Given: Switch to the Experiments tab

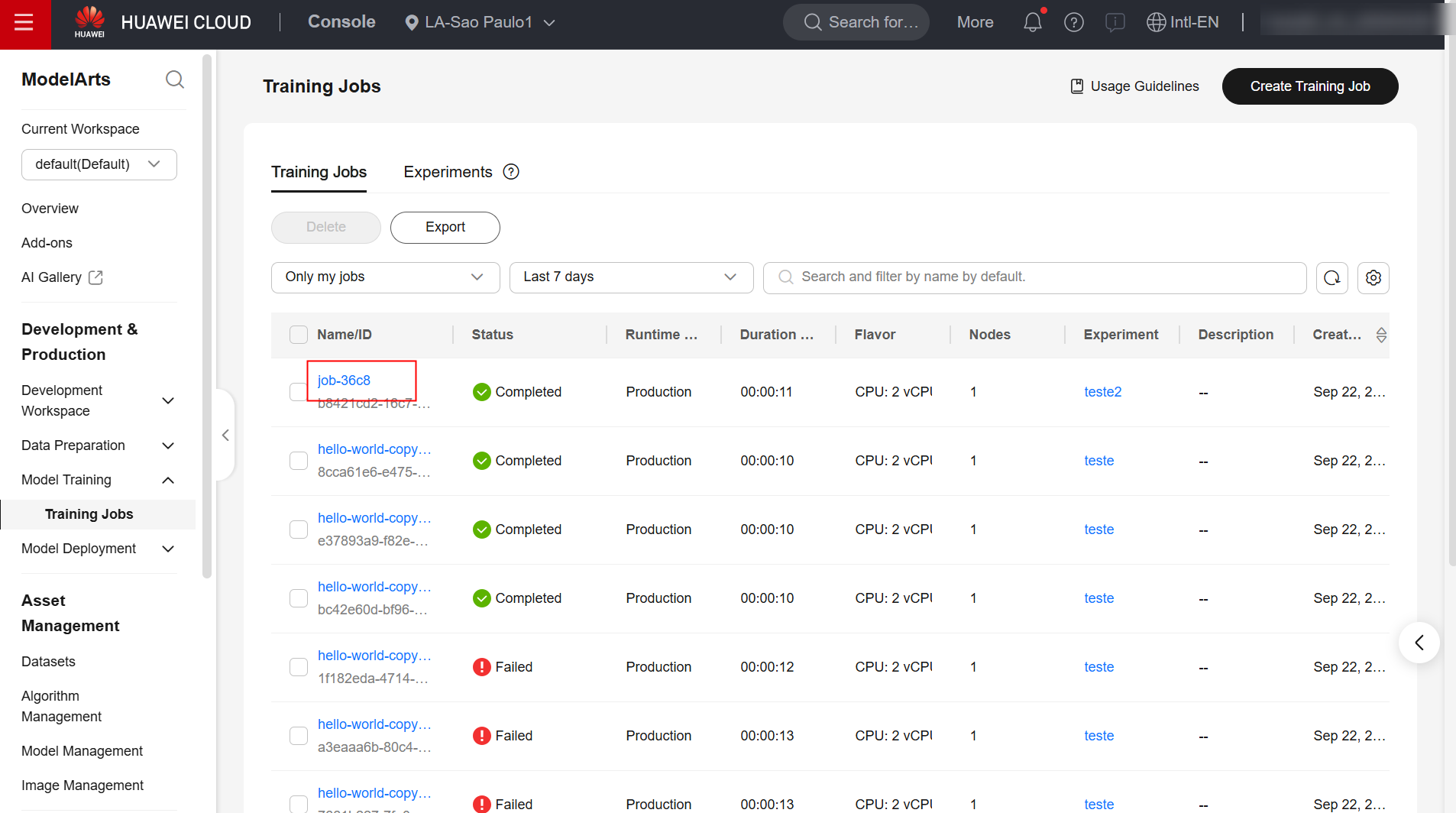Looking at the screenshot, I should point(448,172).
